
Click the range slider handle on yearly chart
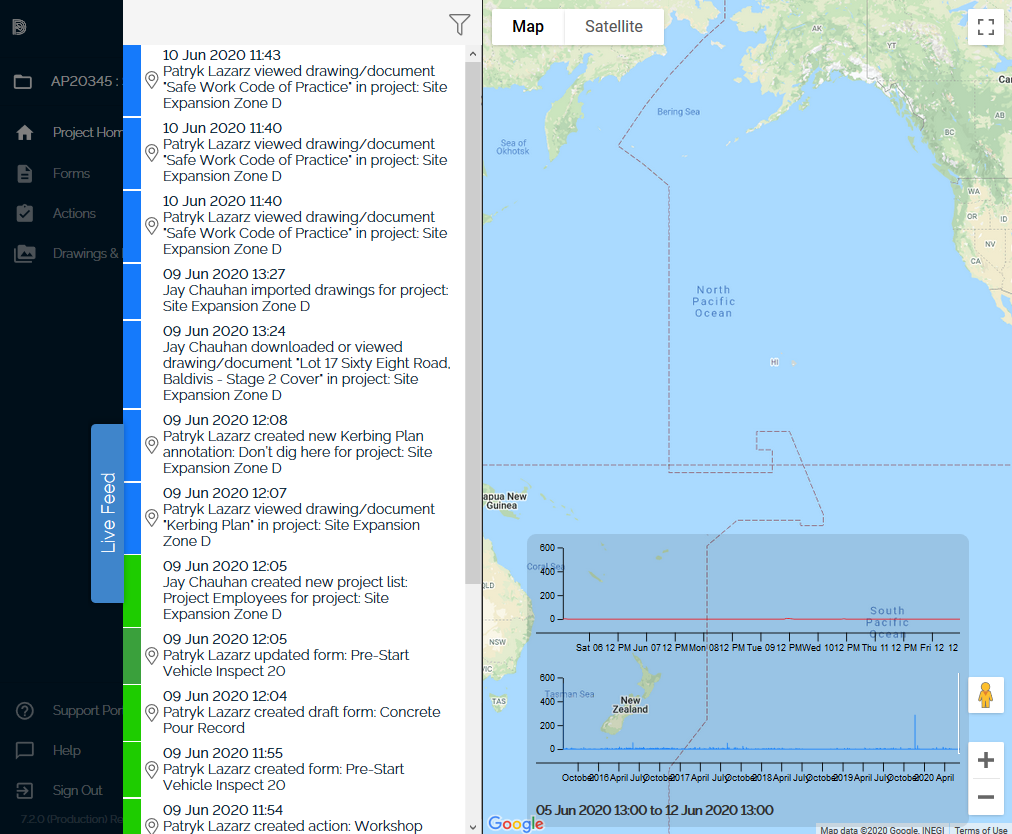point(958,713)
